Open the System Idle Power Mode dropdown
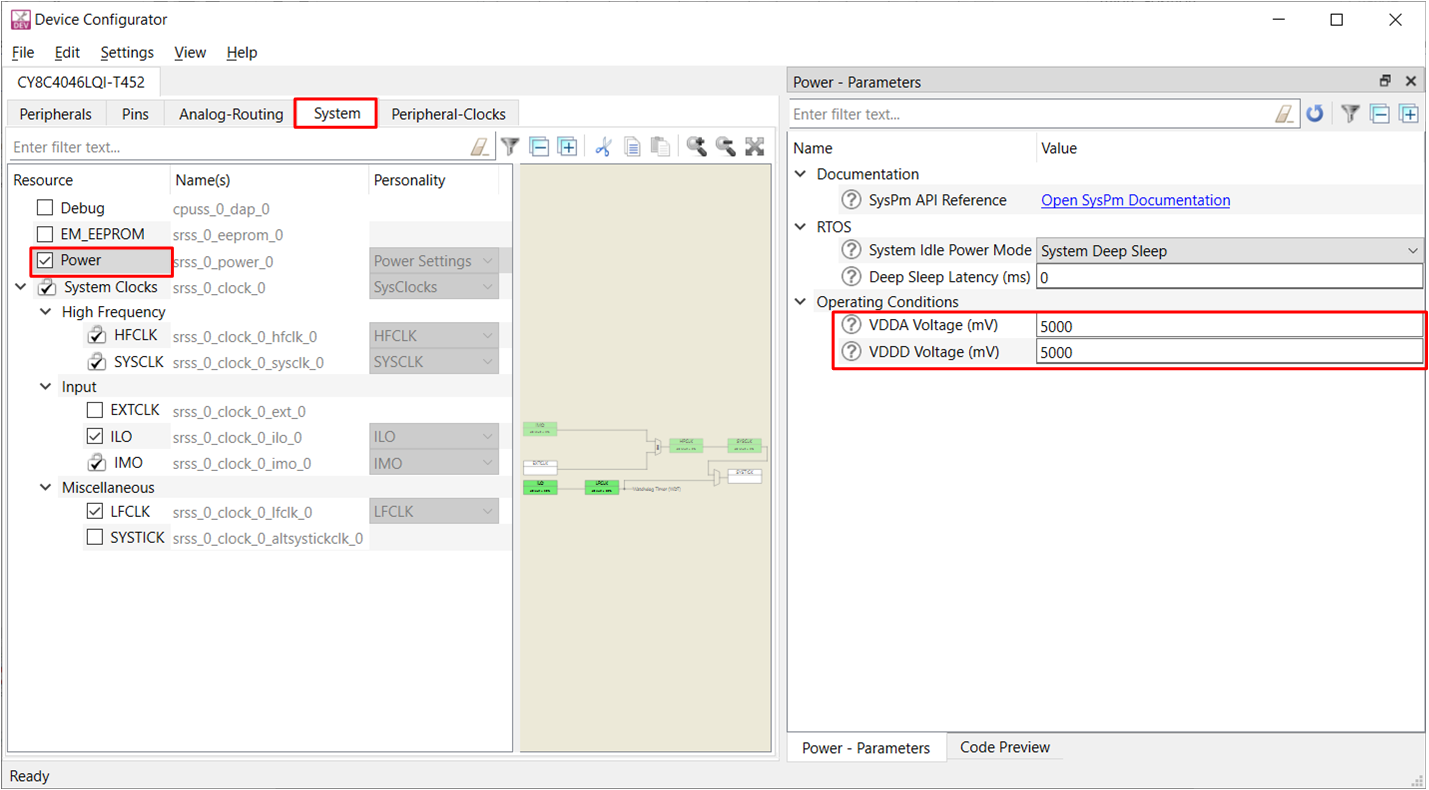This screenshot has width=1429, height=790. click(1229, 251)
